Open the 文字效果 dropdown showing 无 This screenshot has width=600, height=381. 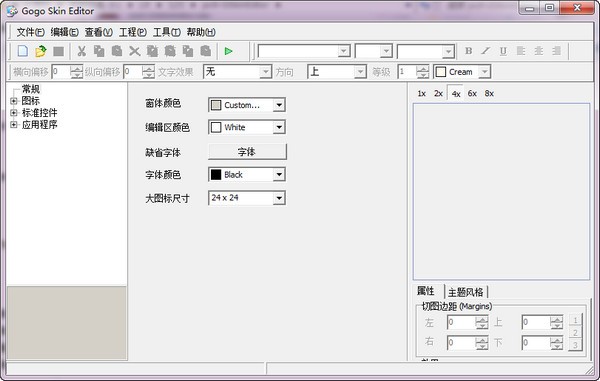point(265,72)
